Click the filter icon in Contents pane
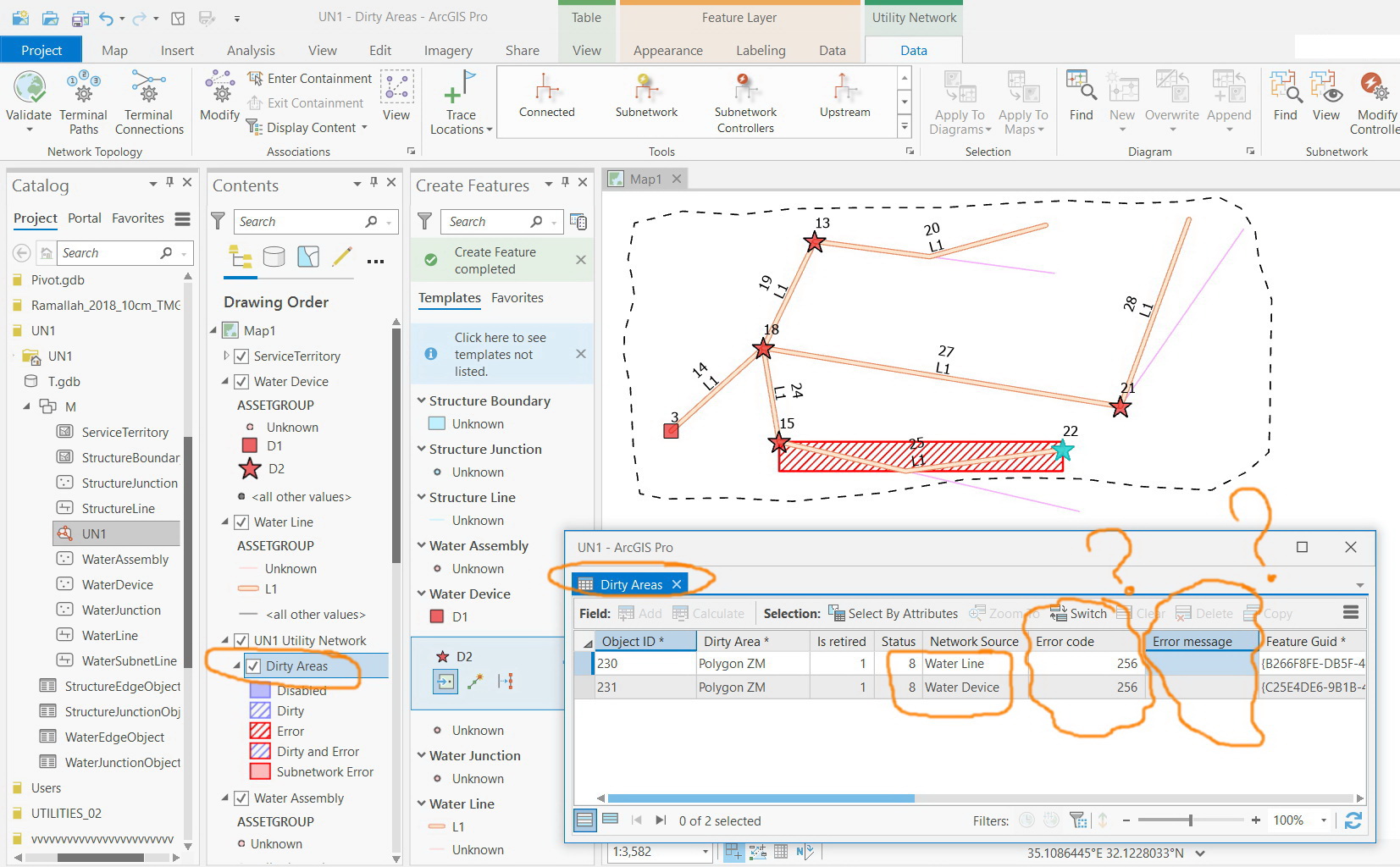Image resolution: width=1400 pixels, height=867 pixels. click(218, 222)
